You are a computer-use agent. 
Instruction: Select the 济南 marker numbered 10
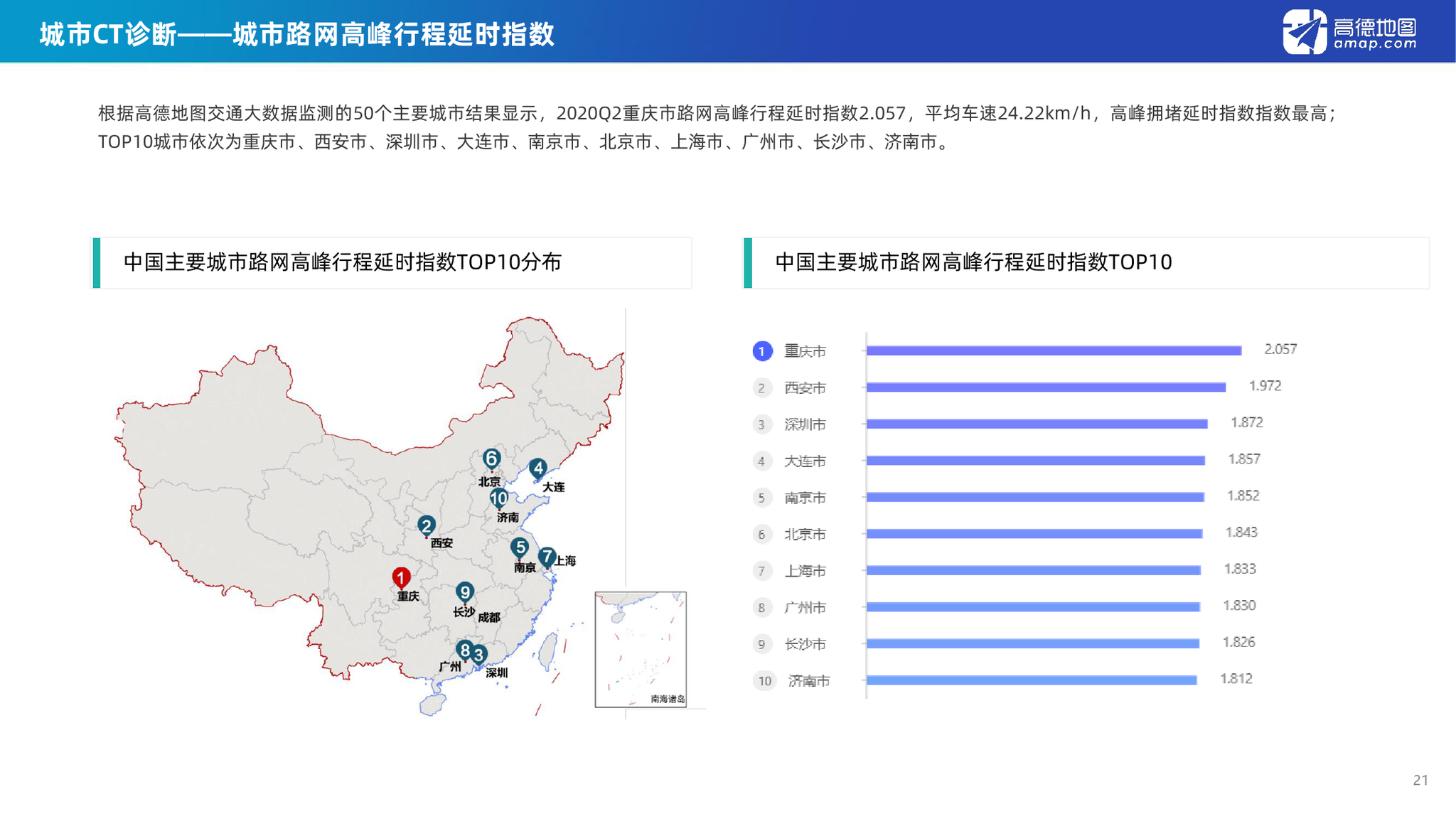click(497, 498)
